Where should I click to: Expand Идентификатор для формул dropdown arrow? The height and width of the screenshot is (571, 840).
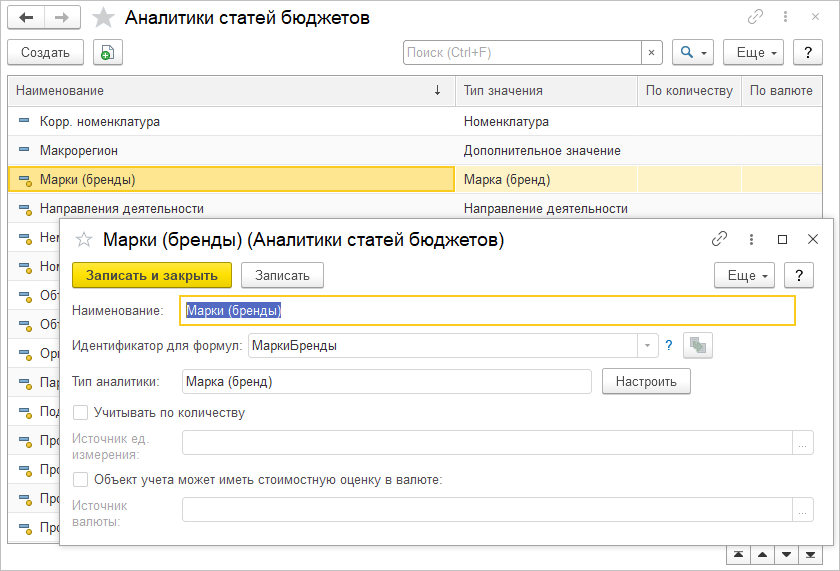(x=648, y=346)
